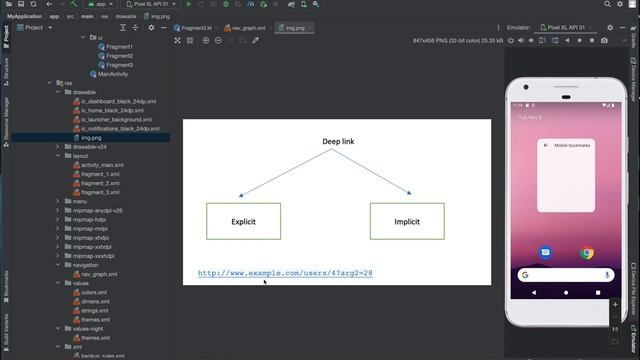Open the app run configuration dropdown
Image resolution: width=640 pixels, height=360 pixels.
click(100, 4)
